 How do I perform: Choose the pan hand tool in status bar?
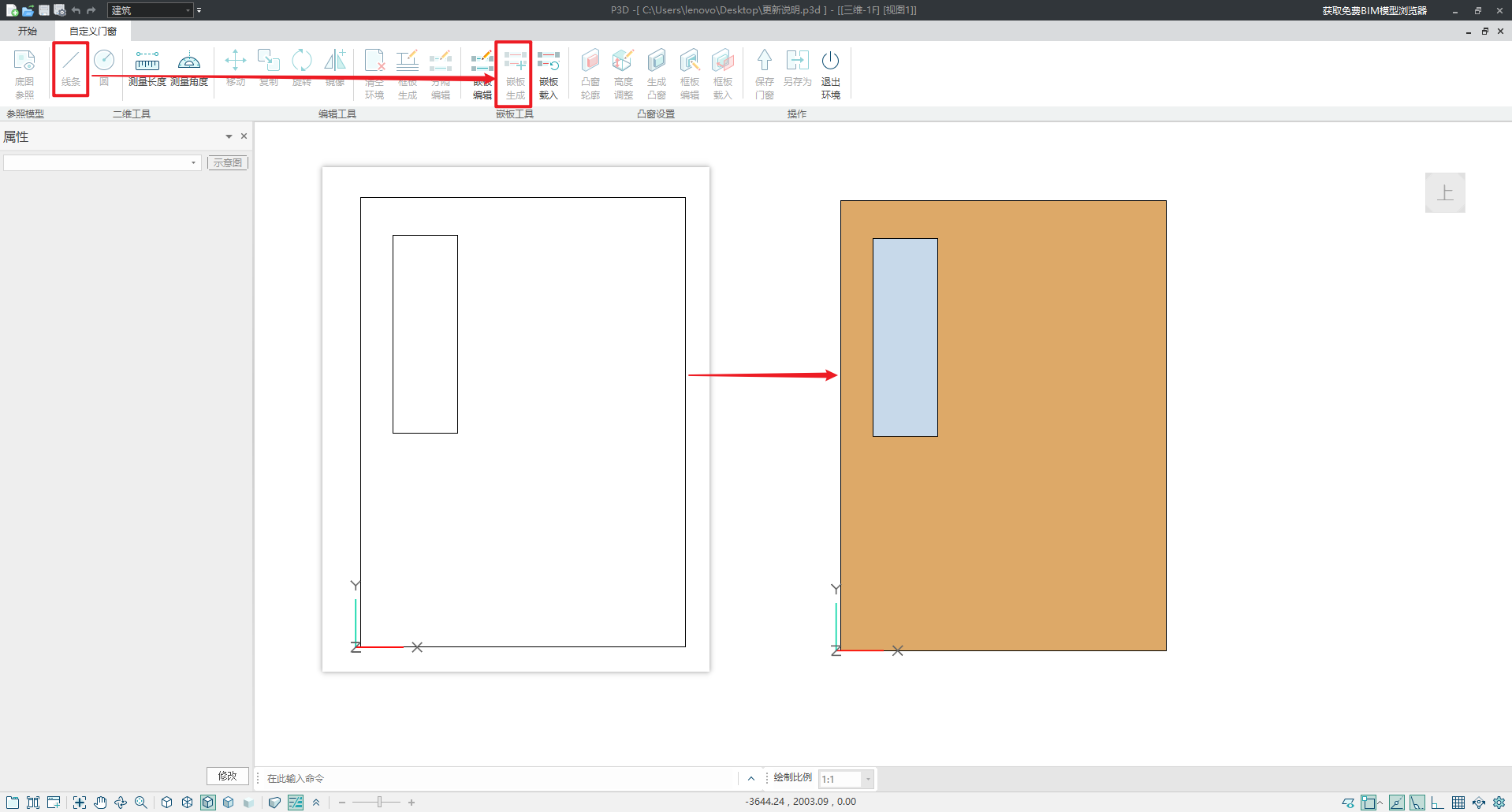tap(100, 803)
